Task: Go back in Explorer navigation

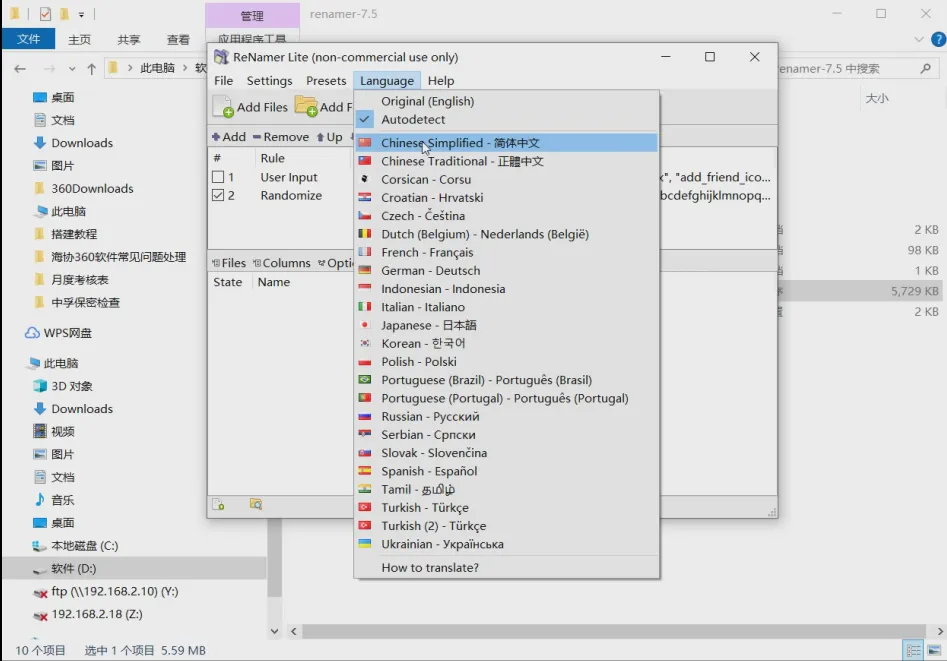Action: 20,69
